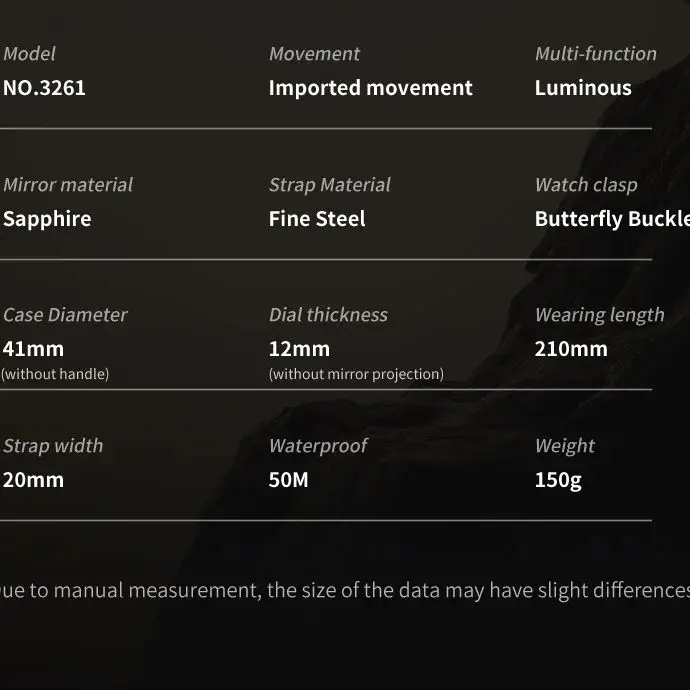Screen dimensions: 690x690
Task: Click the Case Diameter label
Action: [x=65, y=315]
